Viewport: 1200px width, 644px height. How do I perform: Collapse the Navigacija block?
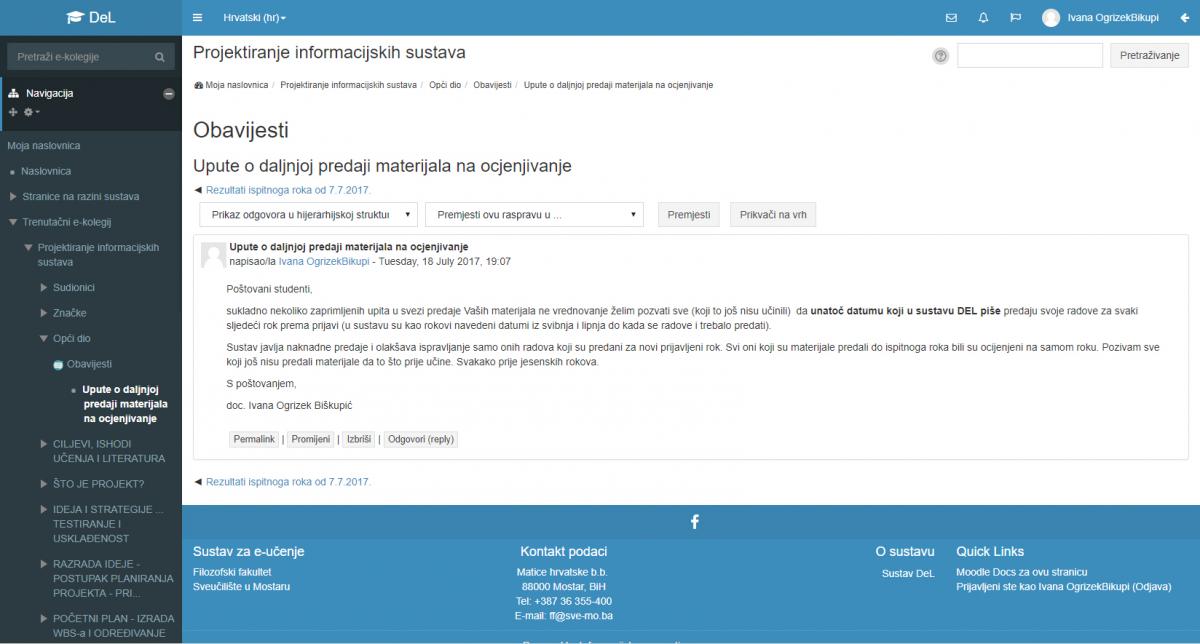click(x=168, y=94)
